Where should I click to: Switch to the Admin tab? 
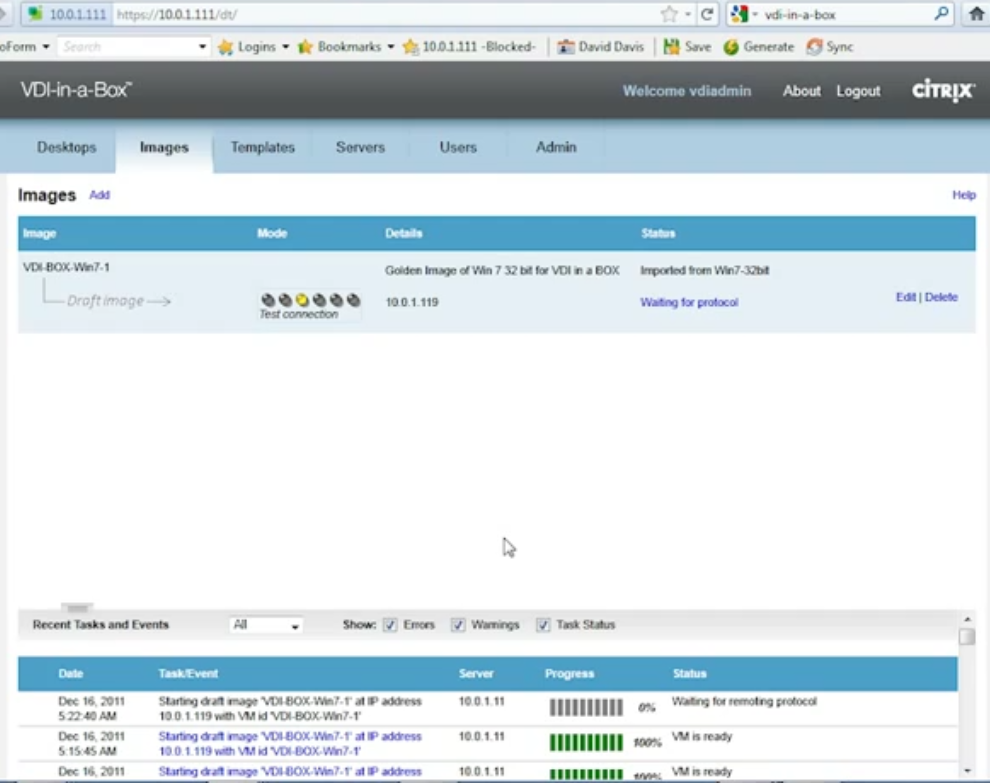(x=556, y=147)
